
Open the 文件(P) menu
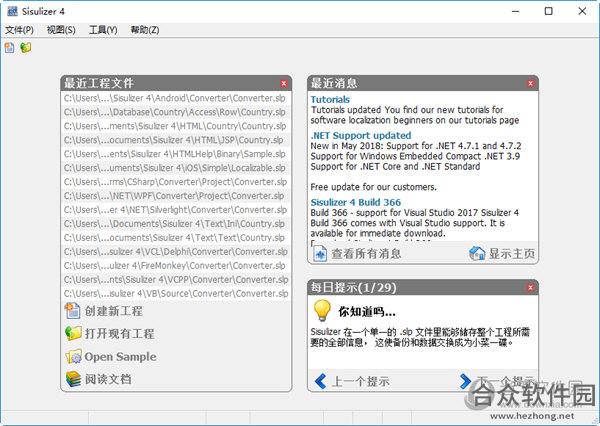19,30
